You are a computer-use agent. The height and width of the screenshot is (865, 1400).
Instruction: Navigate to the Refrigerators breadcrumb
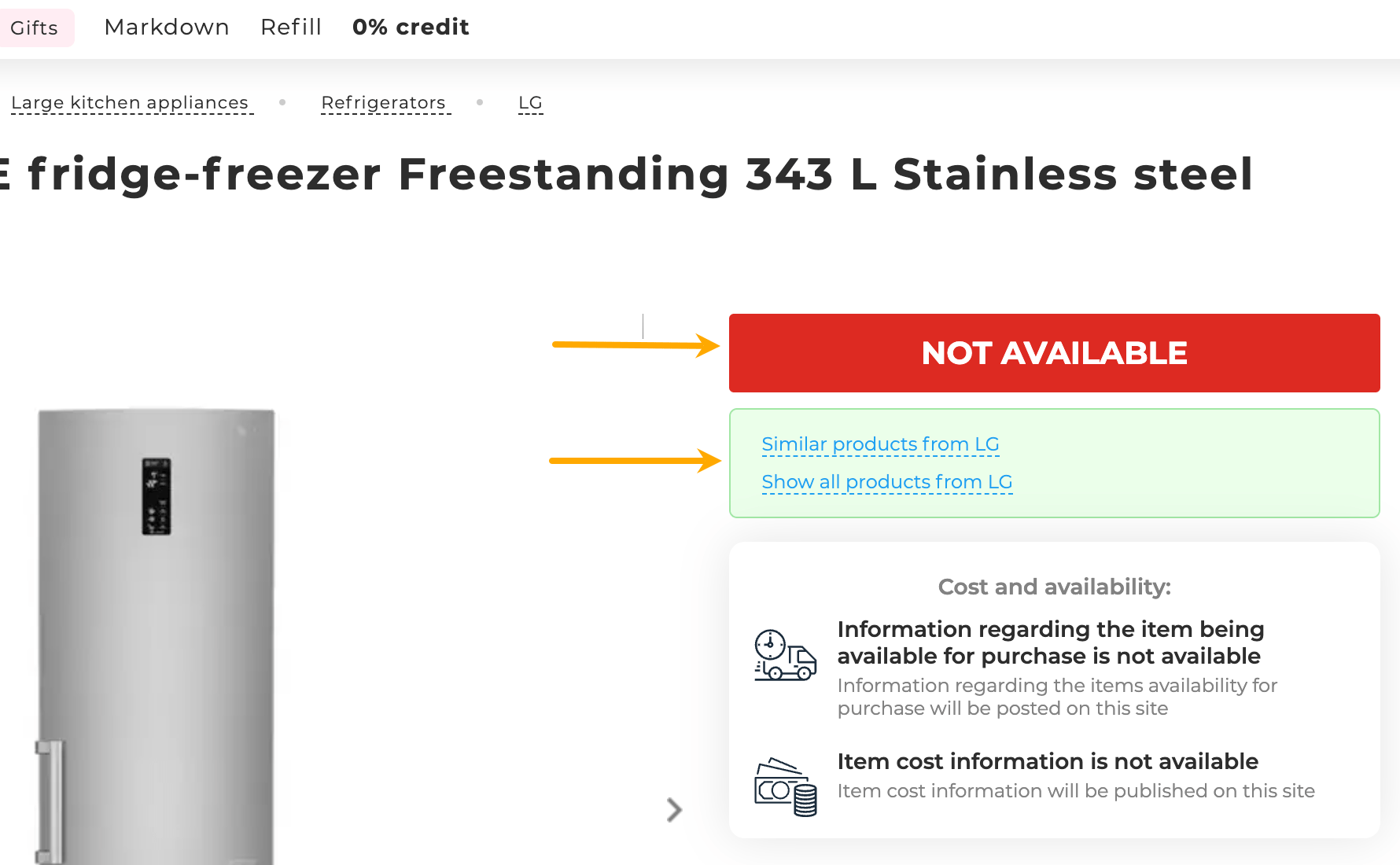click(384, 103)
